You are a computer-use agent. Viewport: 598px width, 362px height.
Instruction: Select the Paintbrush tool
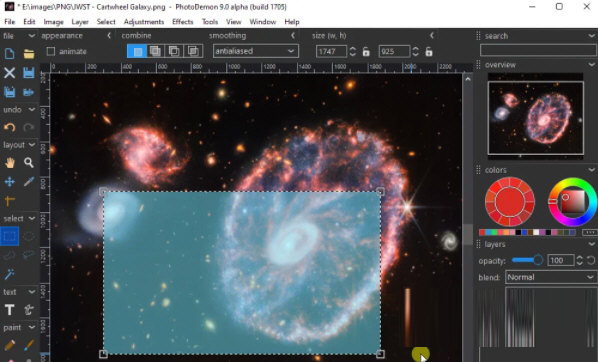(29, 345)
